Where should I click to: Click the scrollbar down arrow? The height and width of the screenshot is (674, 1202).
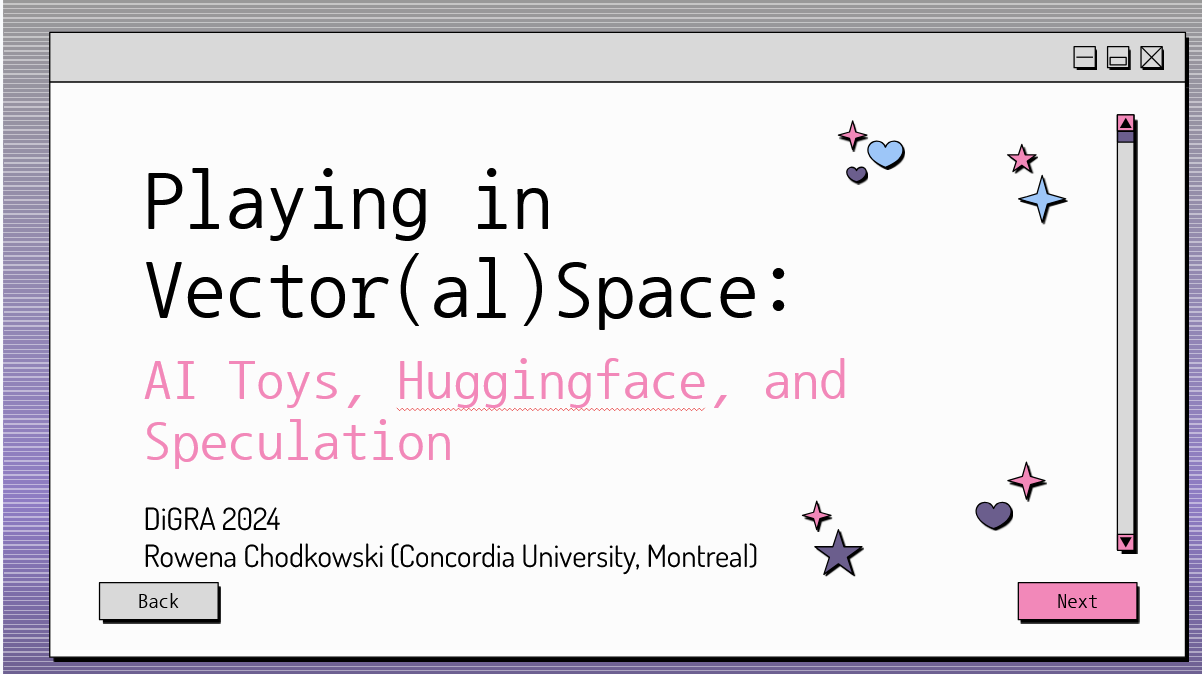click(x=1126, y=542)
